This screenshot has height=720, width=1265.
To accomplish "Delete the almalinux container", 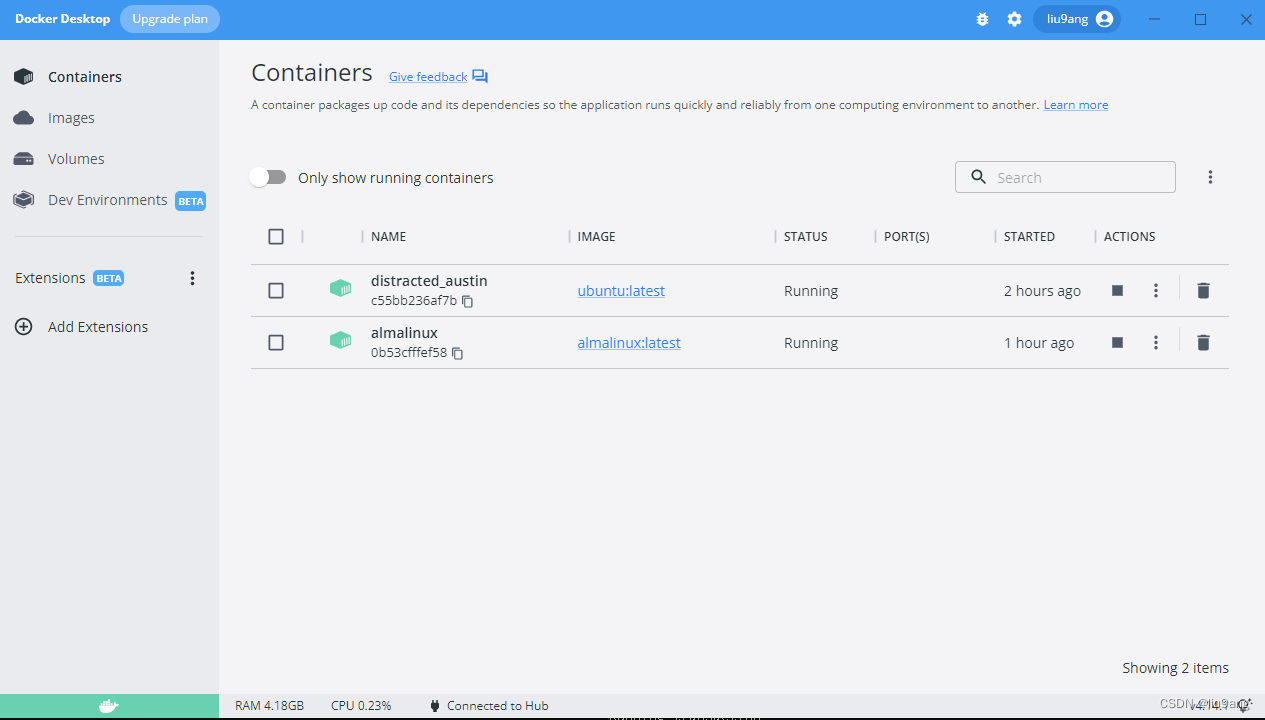I will coord(1203,343).
